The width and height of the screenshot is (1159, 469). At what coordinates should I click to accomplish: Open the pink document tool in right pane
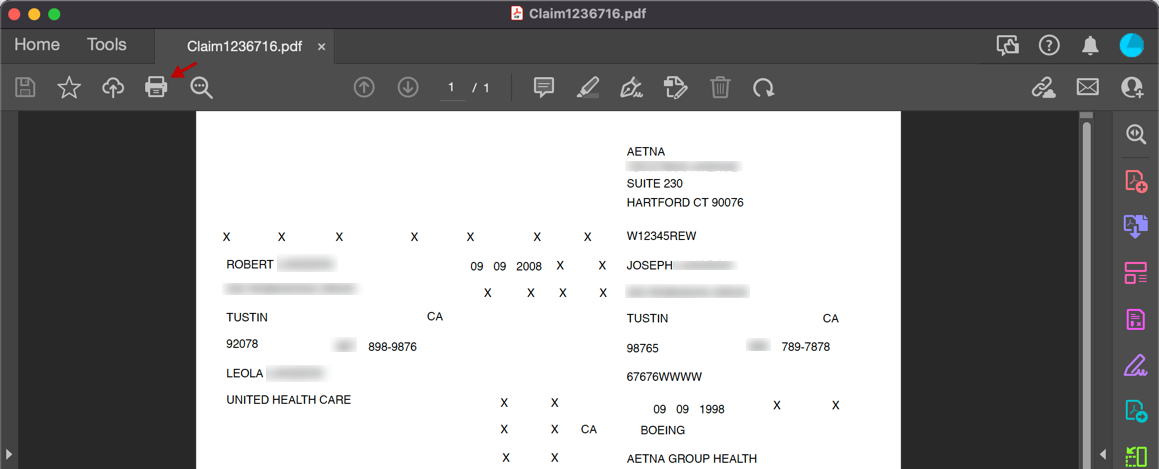[x=1135, y=319]
